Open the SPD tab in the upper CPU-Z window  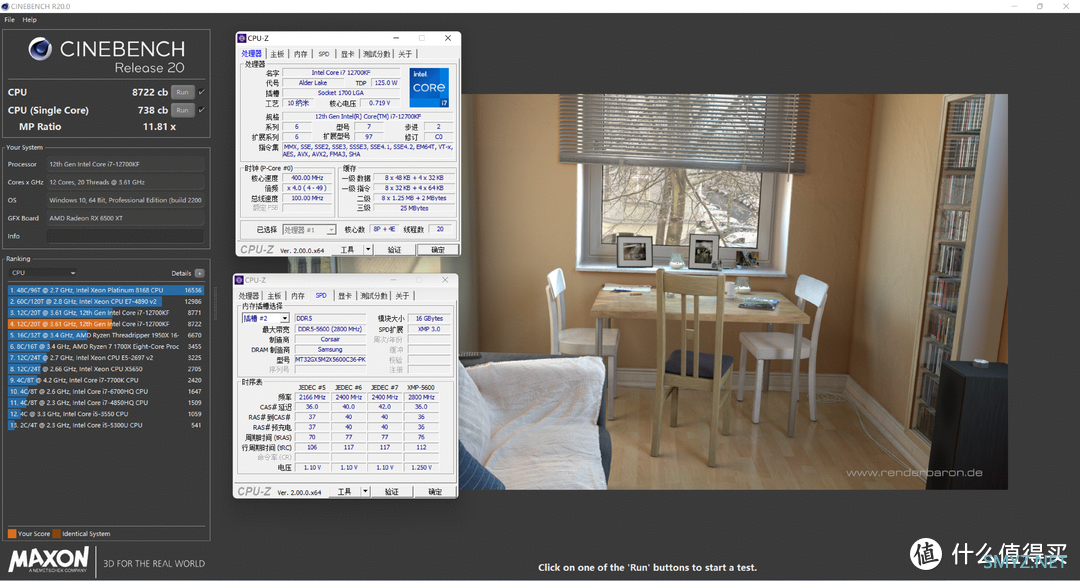point(324,54)
